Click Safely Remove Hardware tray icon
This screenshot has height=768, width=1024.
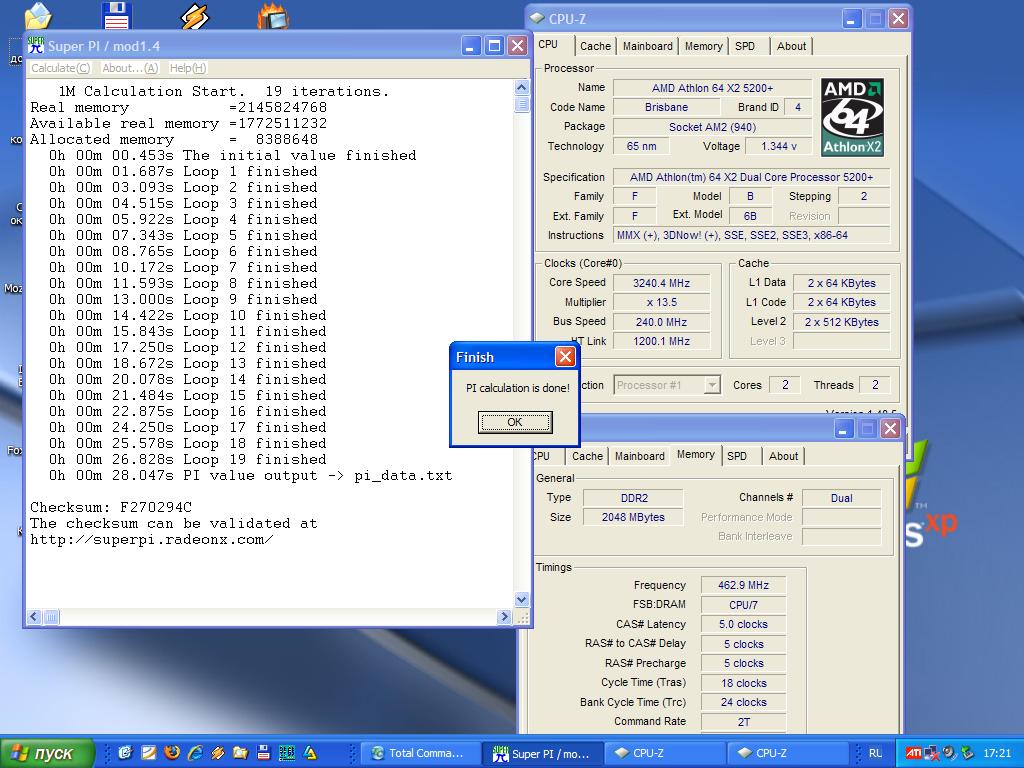tap(967, 753)
